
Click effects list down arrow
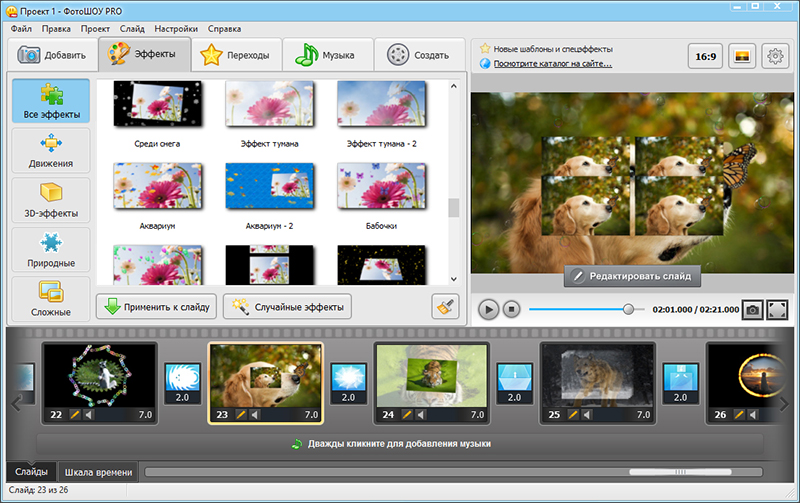coord(454,279)
